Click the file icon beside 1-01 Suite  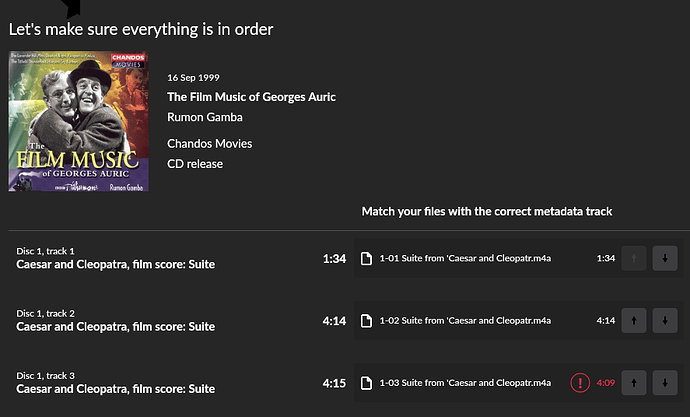(x=367, y=258)
